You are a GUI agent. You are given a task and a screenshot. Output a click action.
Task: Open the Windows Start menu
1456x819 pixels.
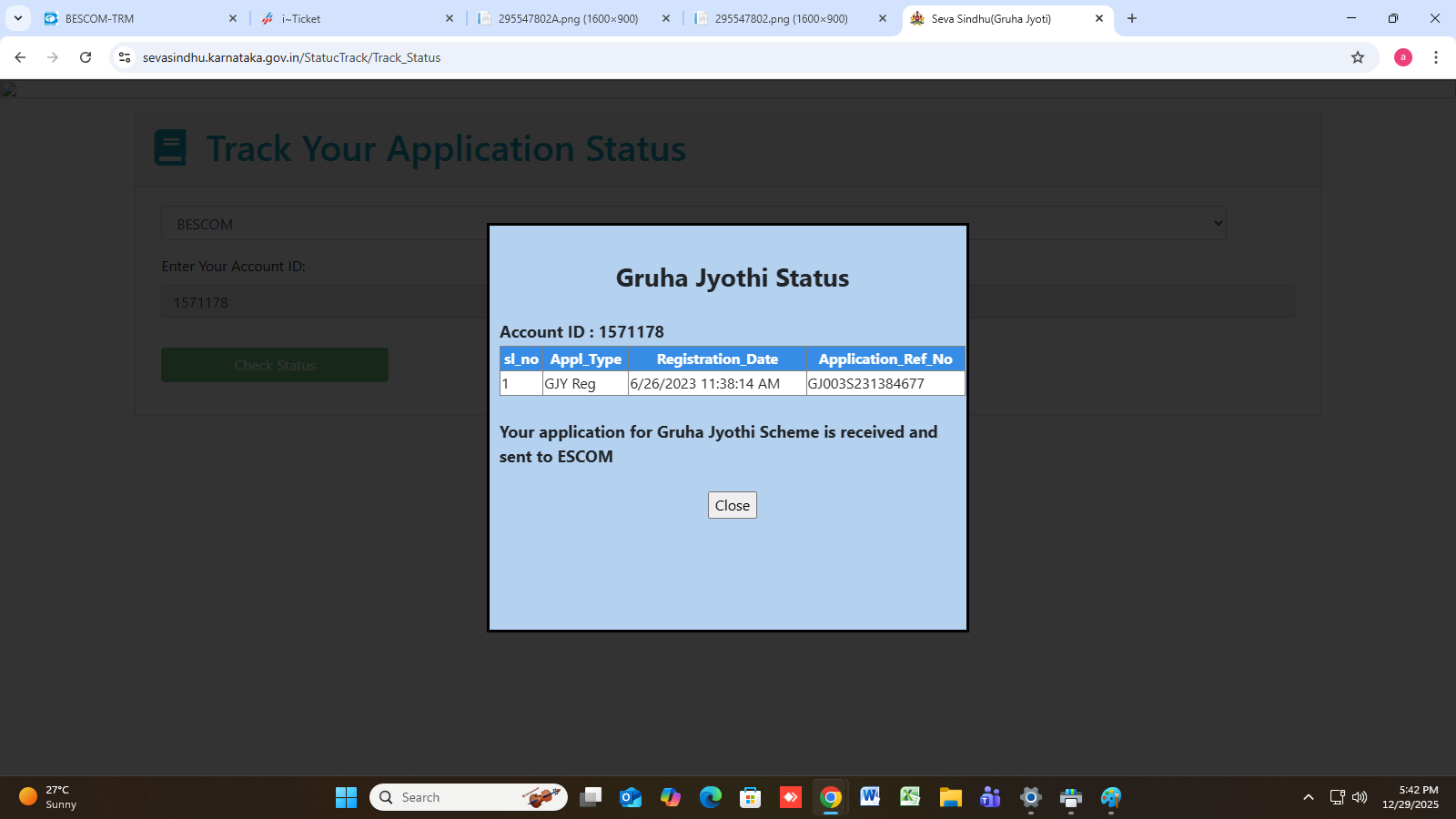click(x=346, y=797)
